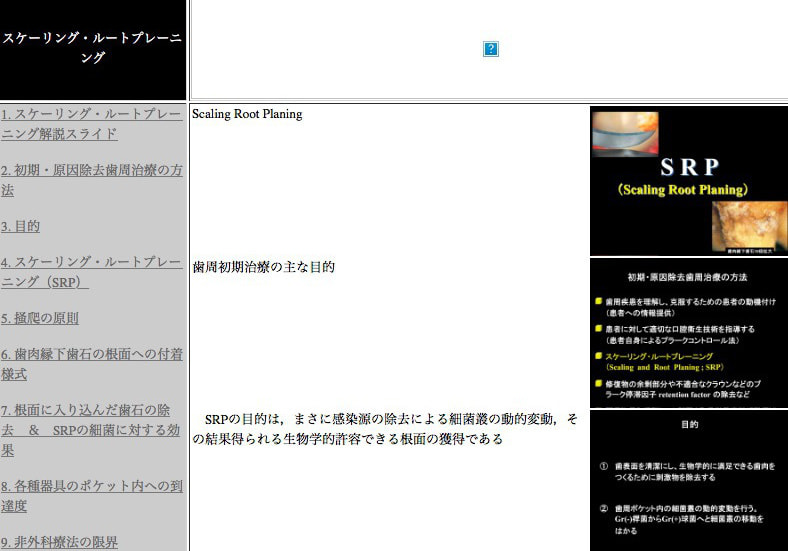Click the black スケーリング・ルートプレーニング page header
This screenshot has width=788, height=551.
[93, 48]
